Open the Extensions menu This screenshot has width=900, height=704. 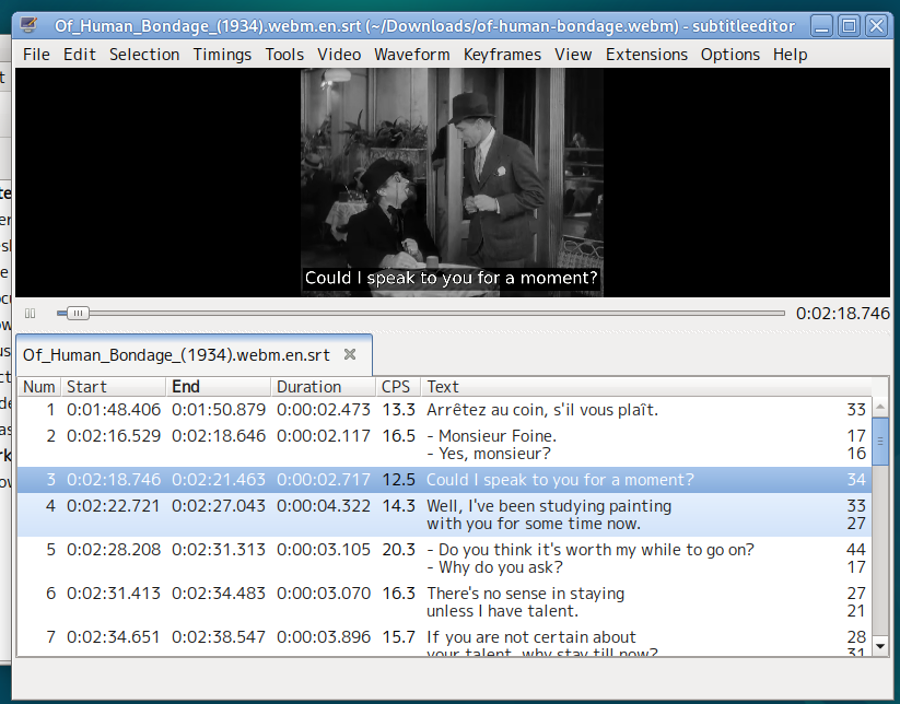click(646, 54)
